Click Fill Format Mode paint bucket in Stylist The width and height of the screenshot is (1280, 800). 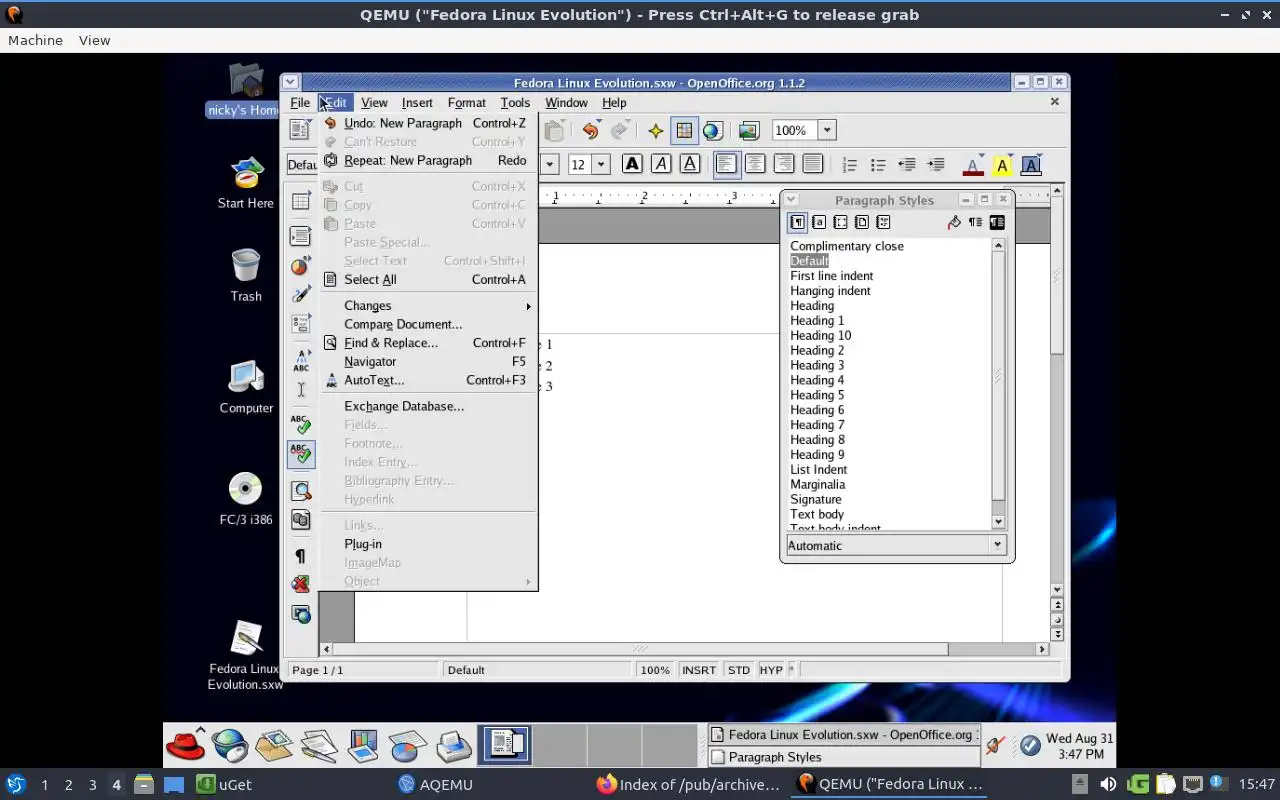click(x=954, y=222)
